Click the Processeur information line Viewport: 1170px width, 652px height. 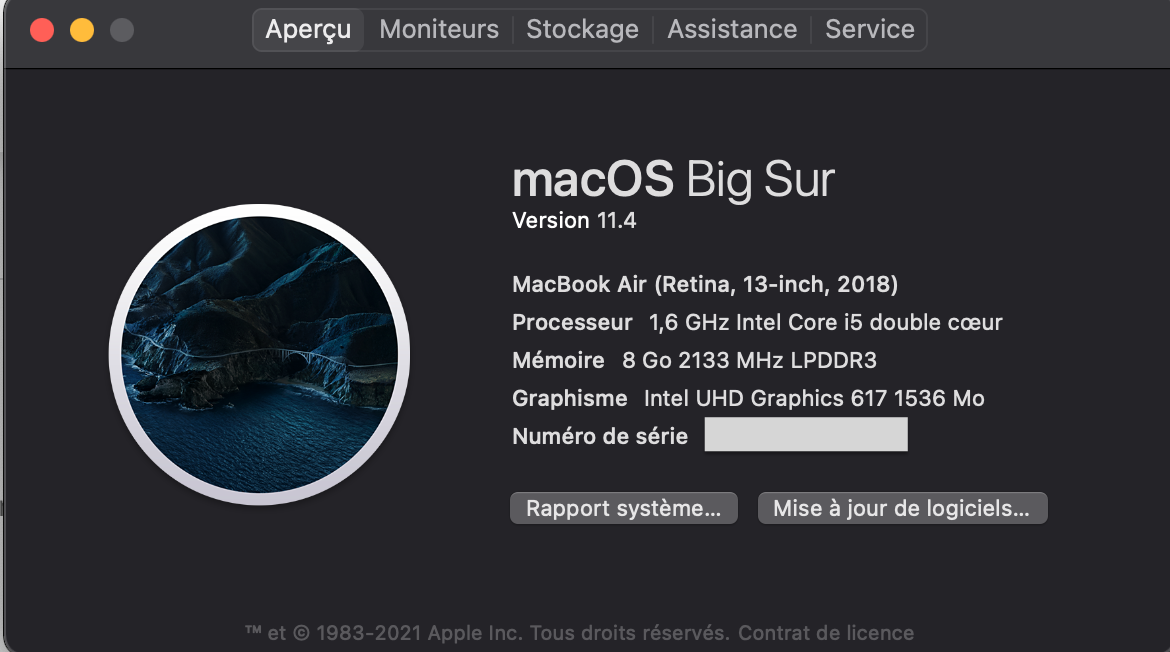757,323
